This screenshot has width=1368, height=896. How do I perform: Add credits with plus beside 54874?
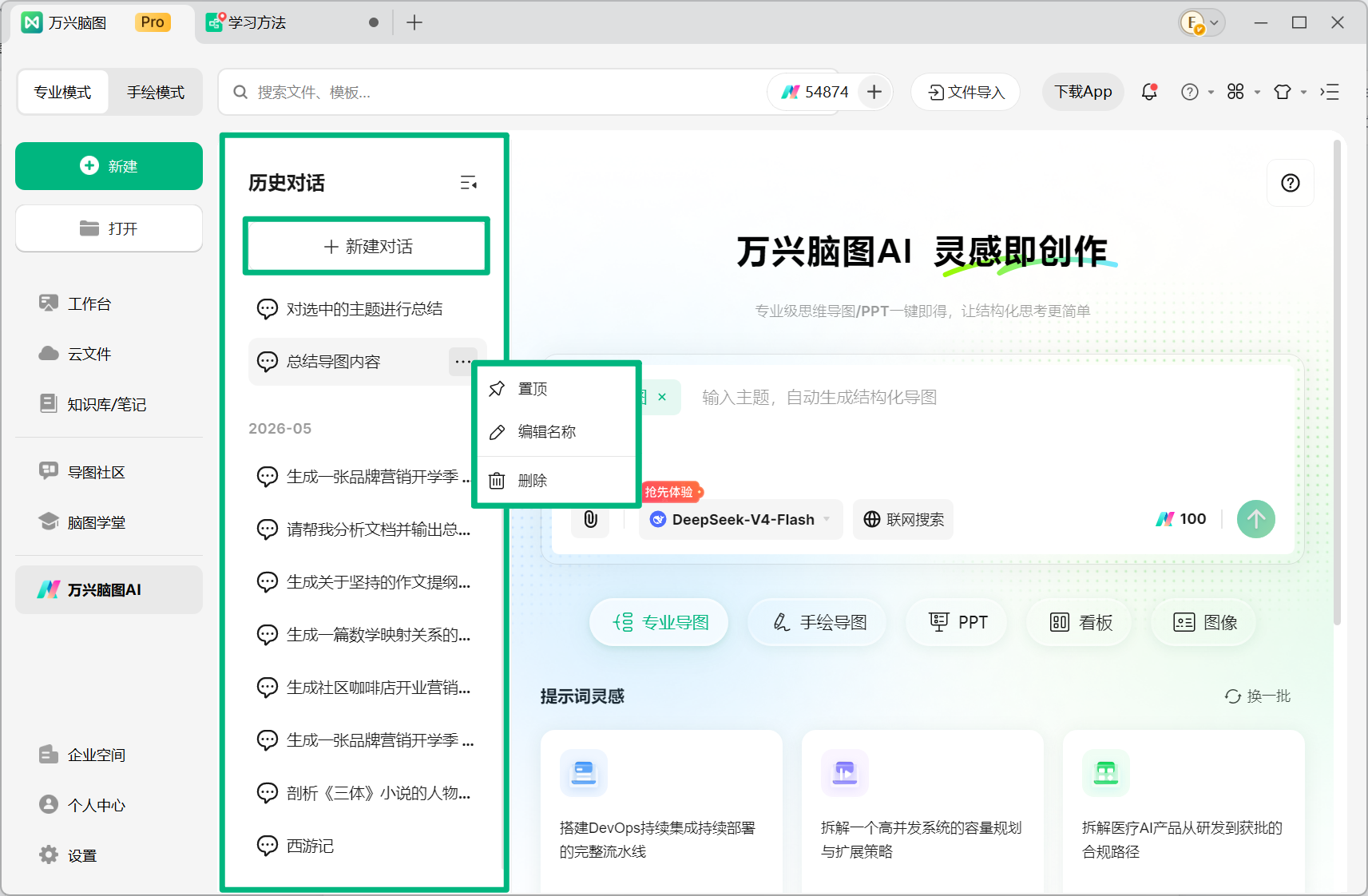(874, 92)
